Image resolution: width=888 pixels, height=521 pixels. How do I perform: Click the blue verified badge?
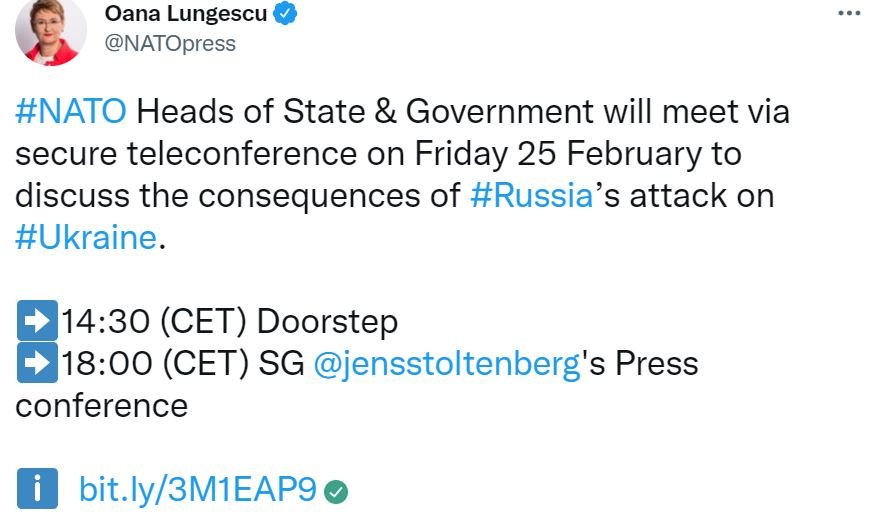(x=287, y=15)
